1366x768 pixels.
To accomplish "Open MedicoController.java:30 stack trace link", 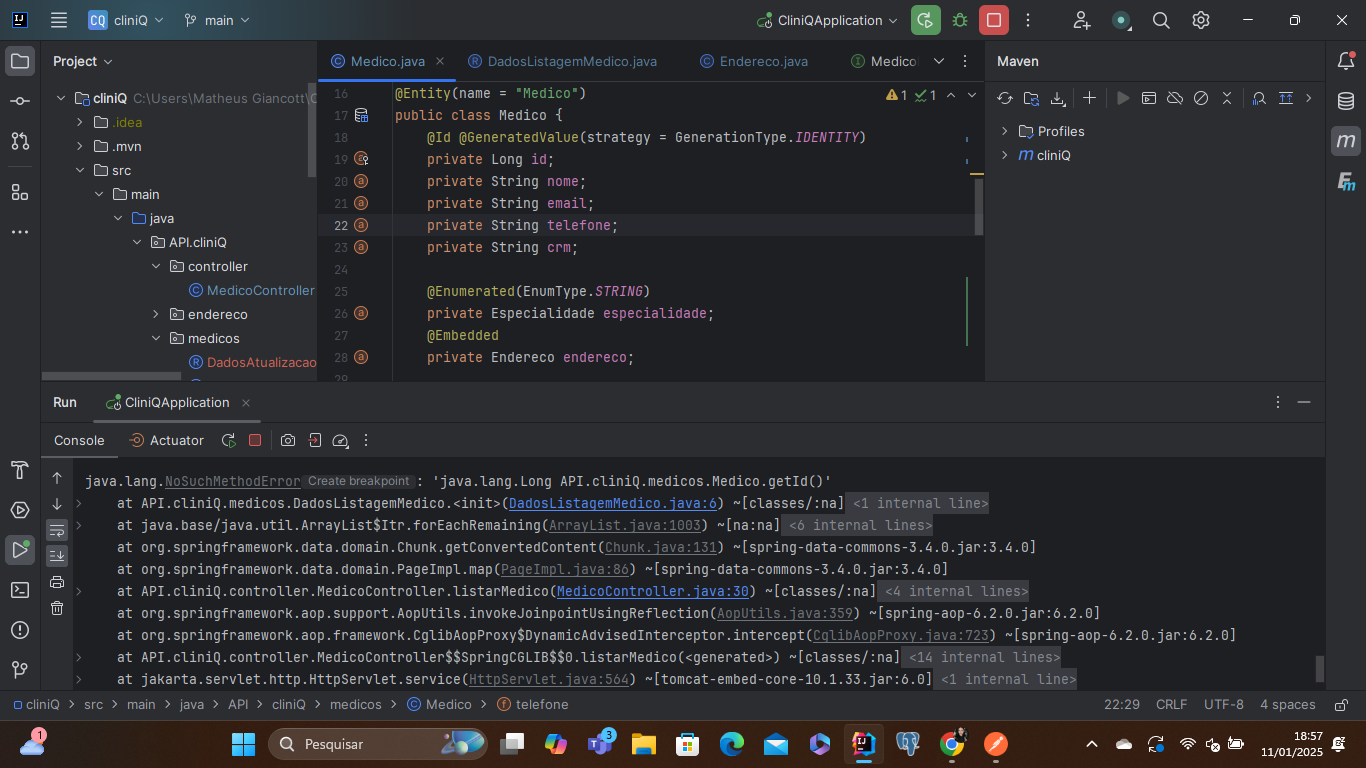I will (x=653, y=591).
